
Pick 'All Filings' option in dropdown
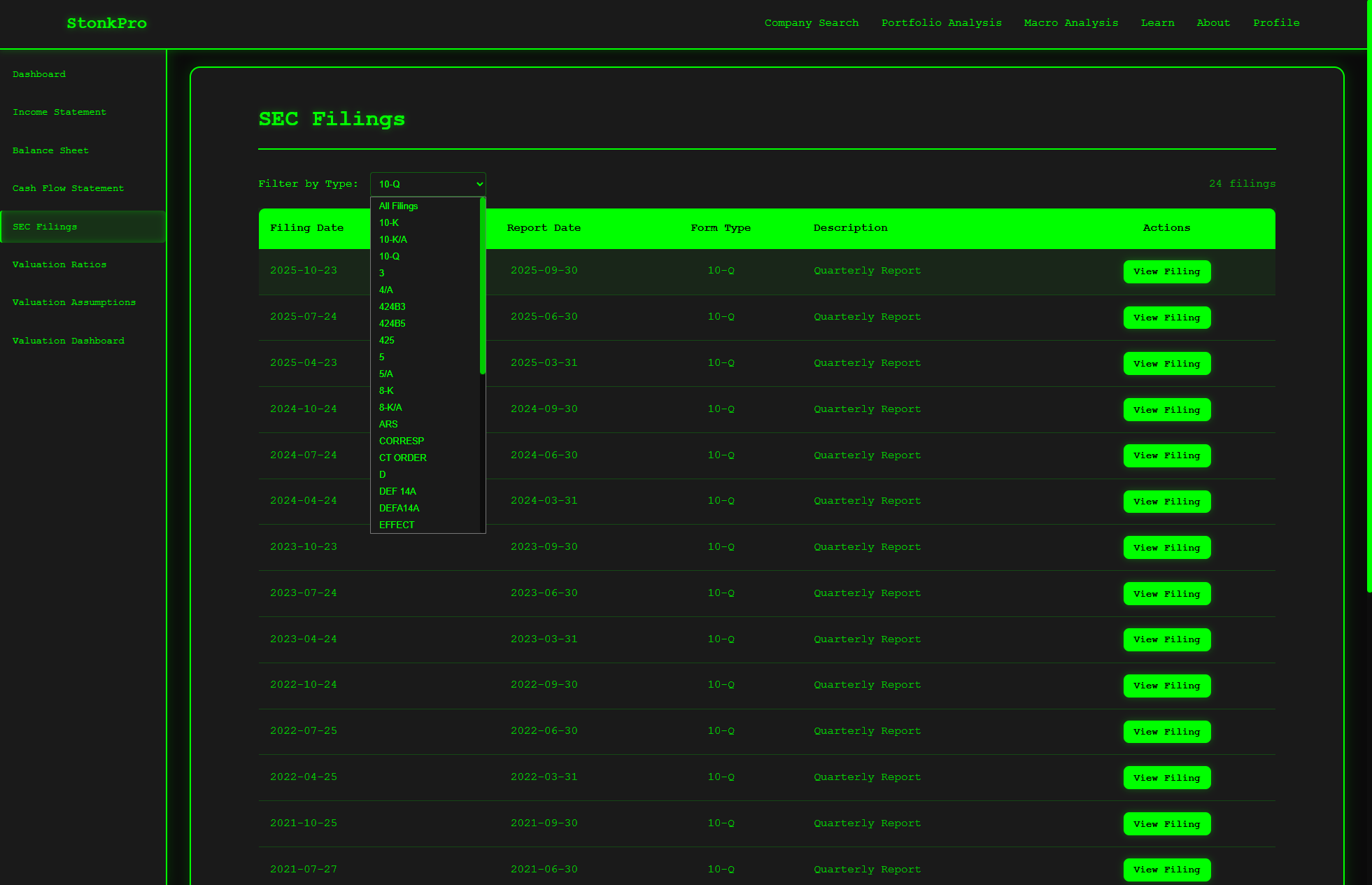click(398, 206)
